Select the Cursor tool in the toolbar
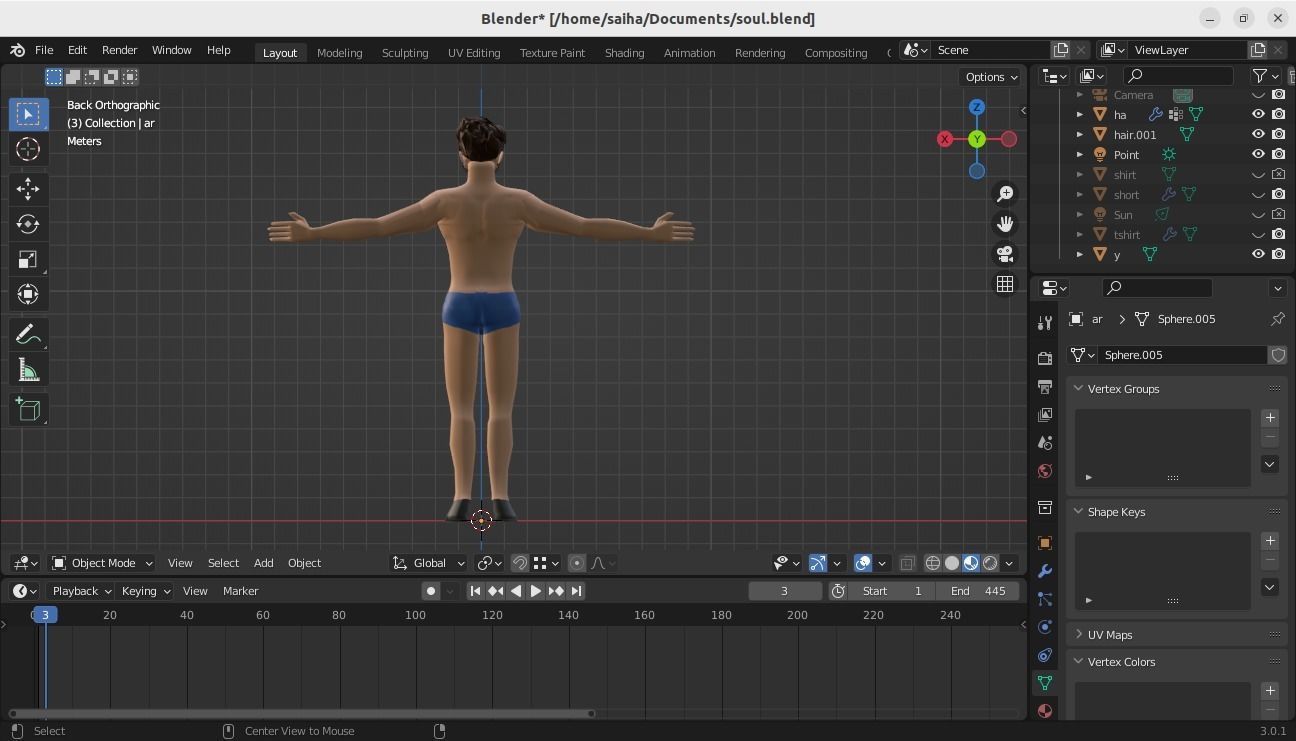This screenshot has height=741, width=1296. (x=28, y=150)
